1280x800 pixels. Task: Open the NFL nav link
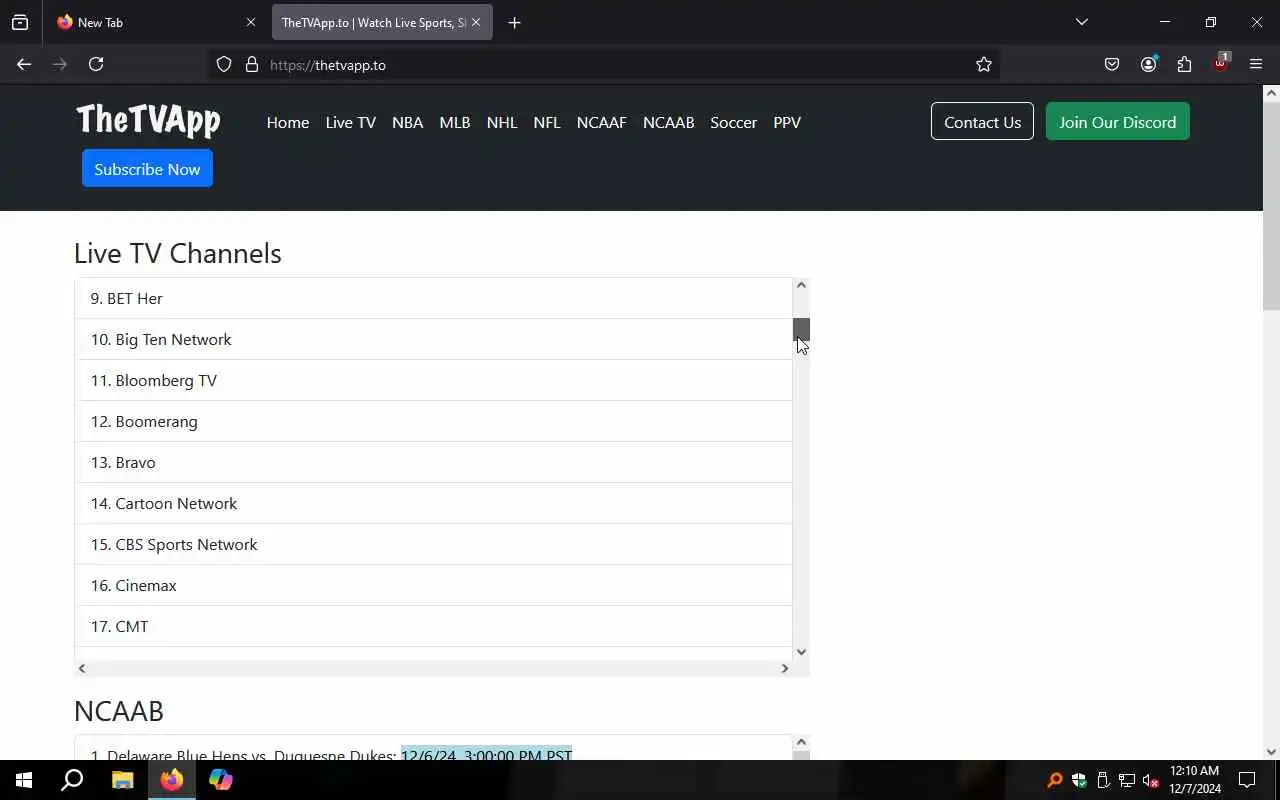547,122
